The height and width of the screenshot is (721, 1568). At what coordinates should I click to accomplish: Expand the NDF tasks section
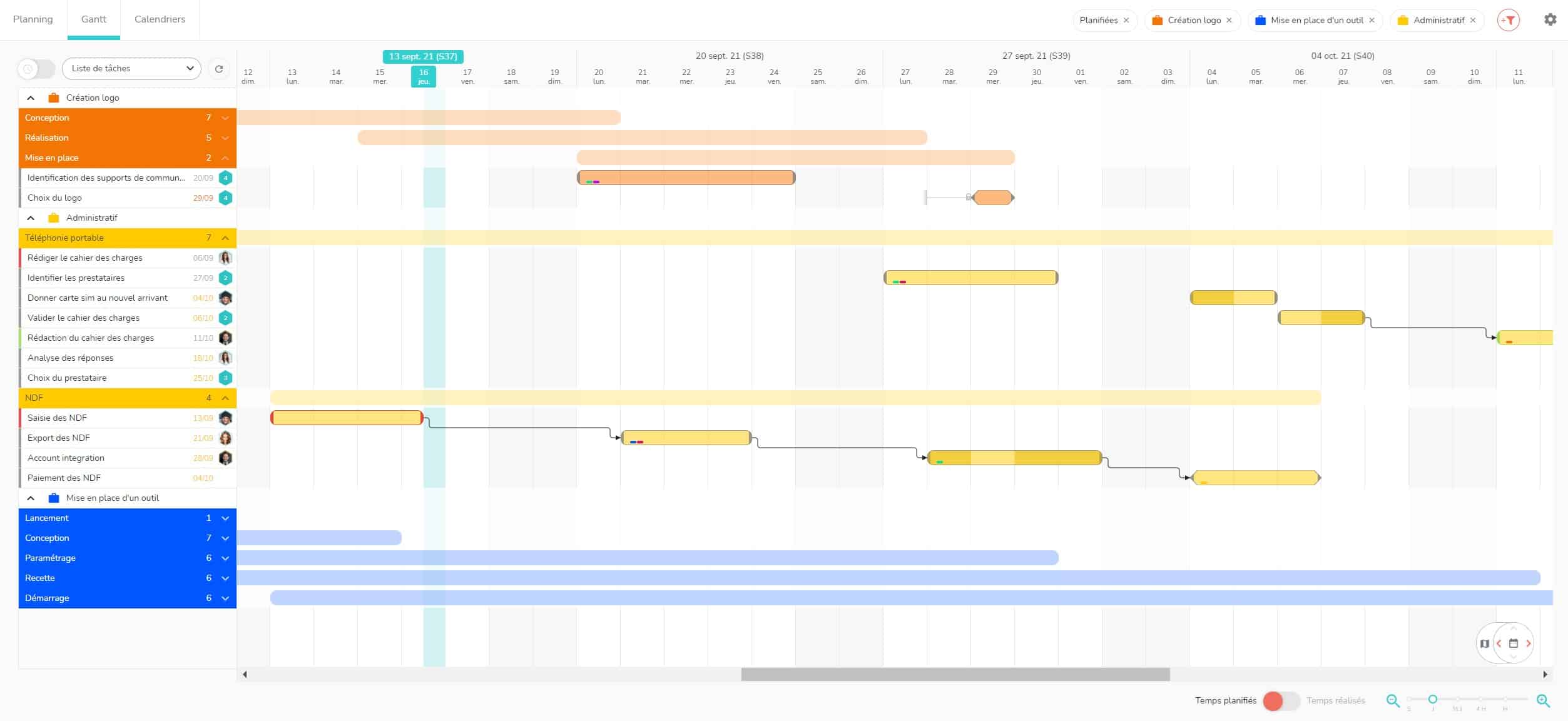(x=225, y=397)
